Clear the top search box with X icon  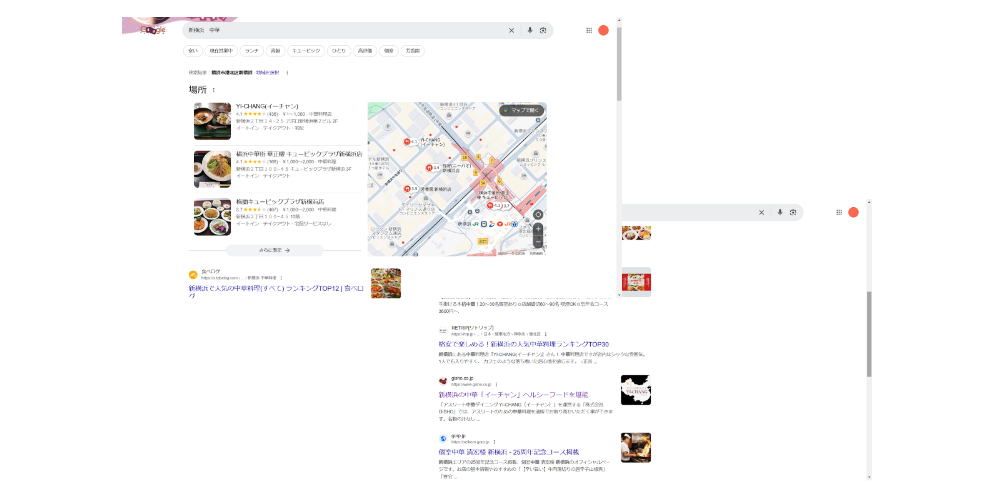click(511, 31)
